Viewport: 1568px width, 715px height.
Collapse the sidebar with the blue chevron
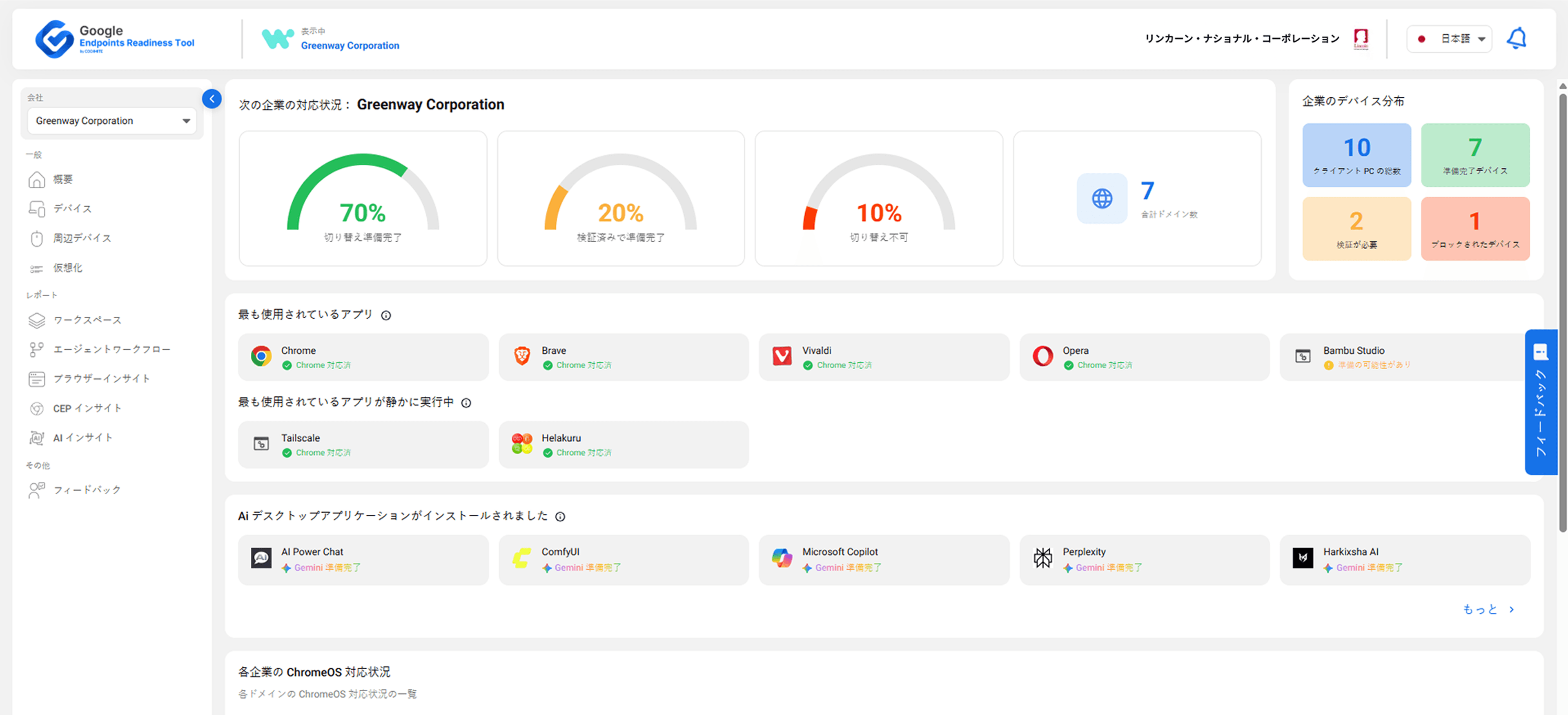coord(212,98)
